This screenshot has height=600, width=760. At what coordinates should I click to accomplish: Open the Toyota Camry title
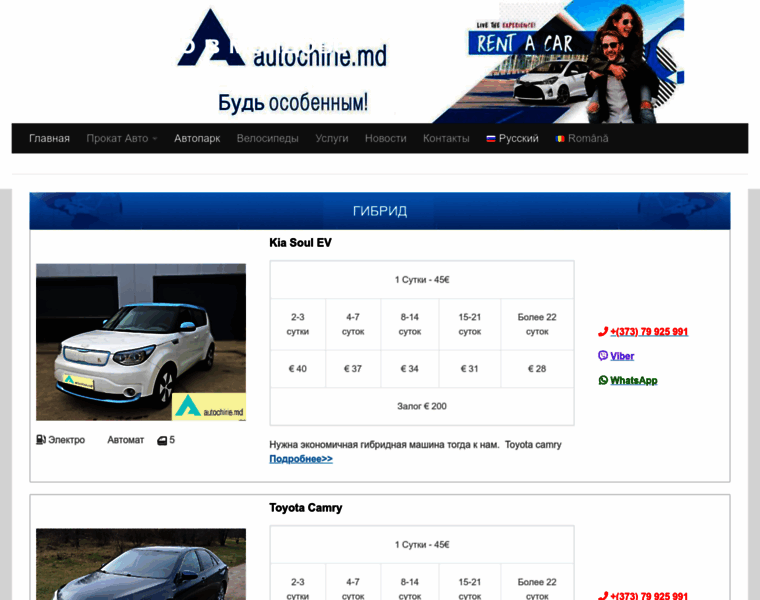(x=306, y=508)
